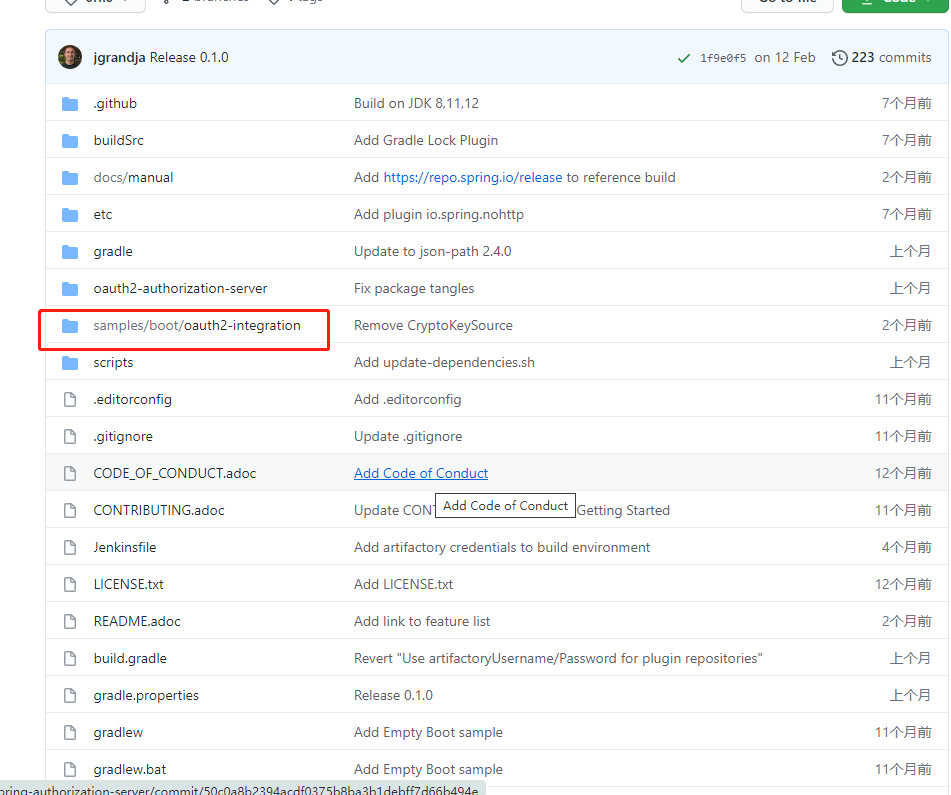This screenshot has height=795, width=951.
Task: Follow the https://repo.spring.io/release link
Action: pos(472,178)
